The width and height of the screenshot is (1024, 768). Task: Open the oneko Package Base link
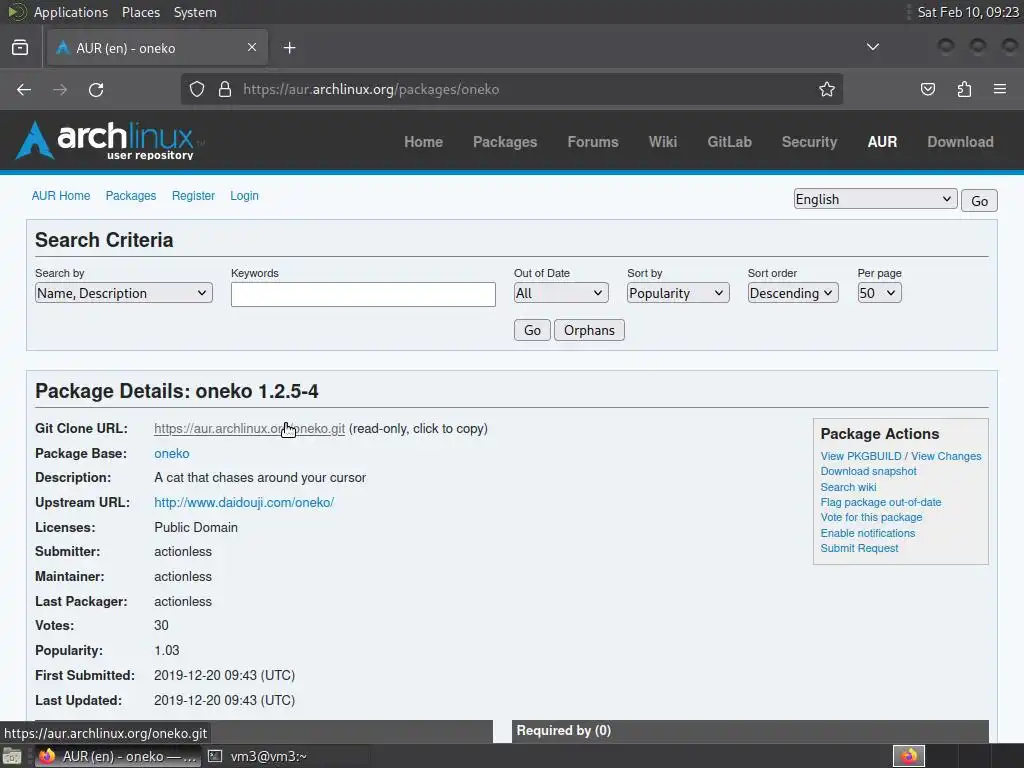(x=172, y=453)
